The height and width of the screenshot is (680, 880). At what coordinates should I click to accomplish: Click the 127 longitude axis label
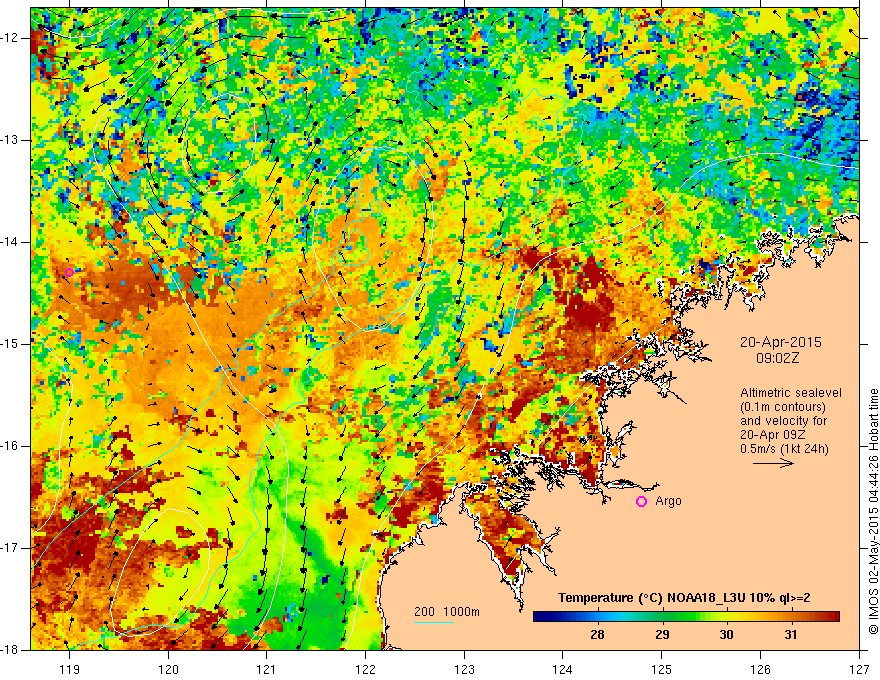[x=859, y=669]
